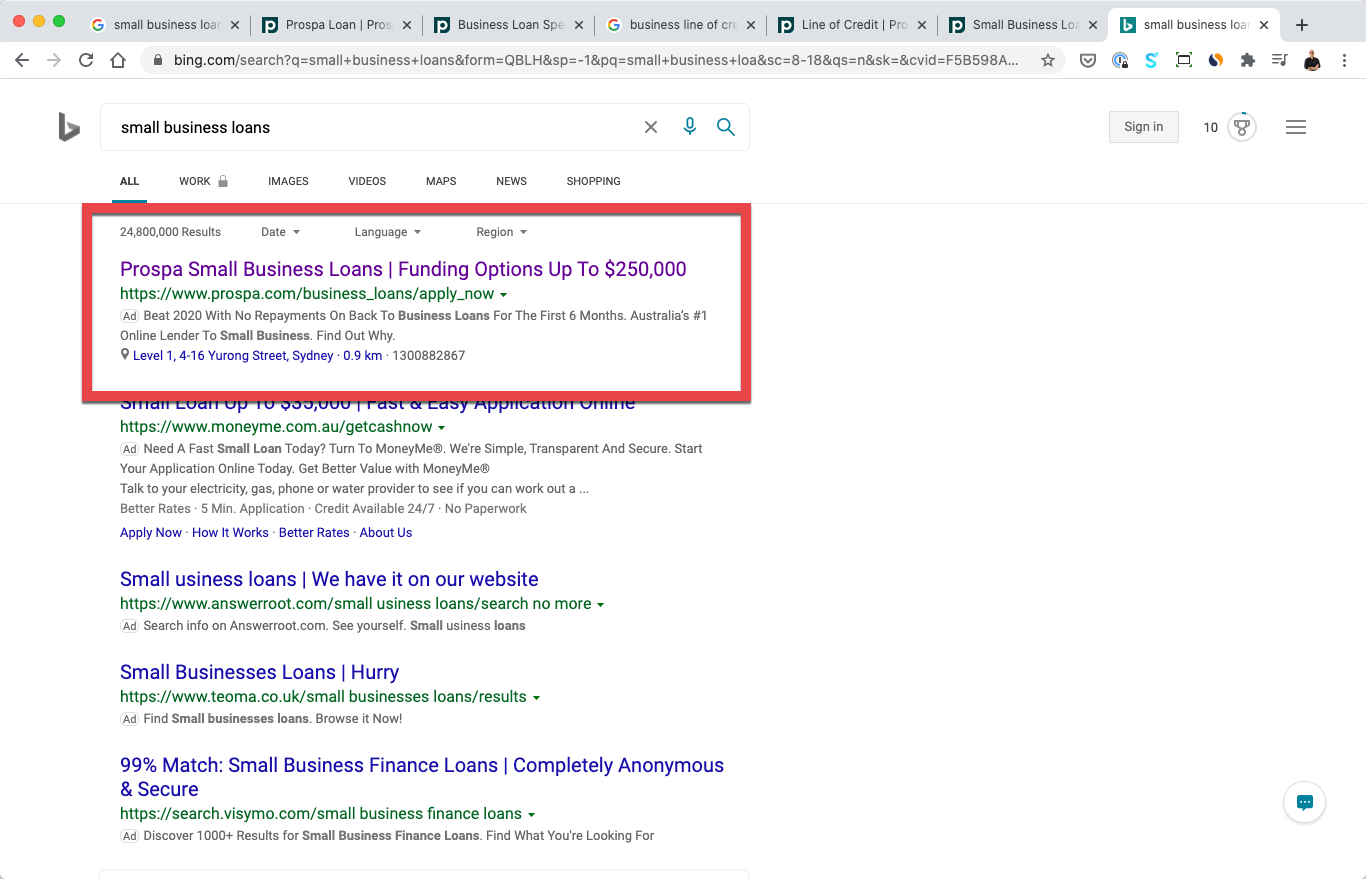1366x879 pixels.
Task: Open the browser home page icon
Action: tap(118, 60)
